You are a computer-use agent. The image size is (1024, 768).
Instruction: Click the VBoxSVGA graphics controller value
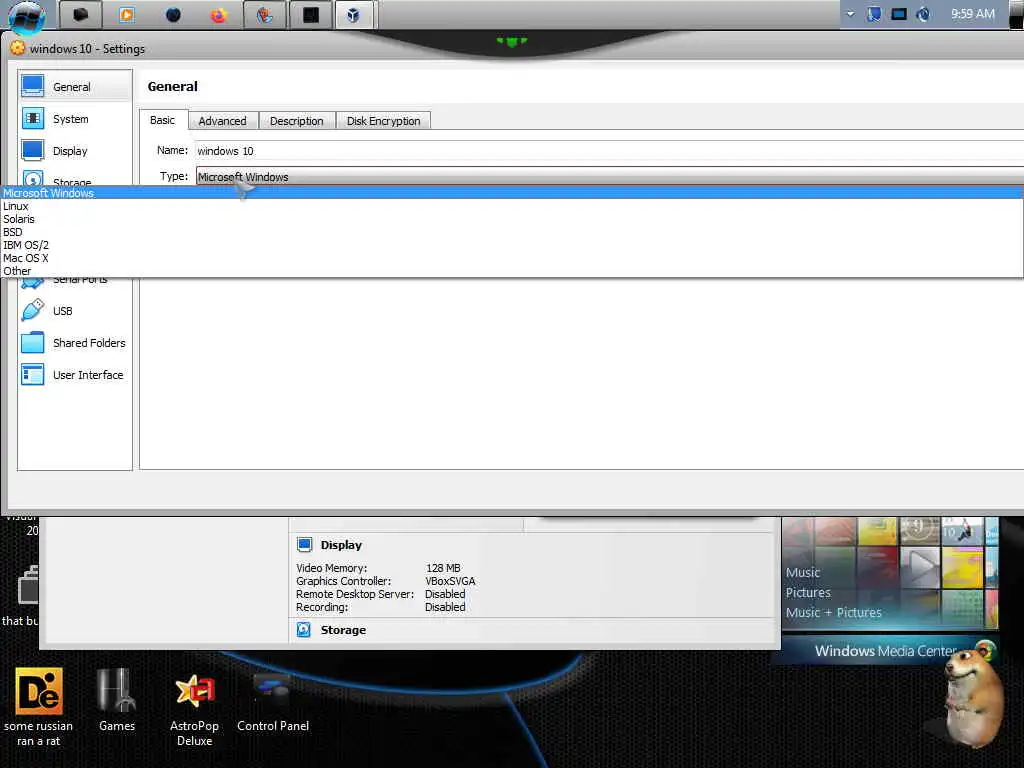[x=450, y=581]
